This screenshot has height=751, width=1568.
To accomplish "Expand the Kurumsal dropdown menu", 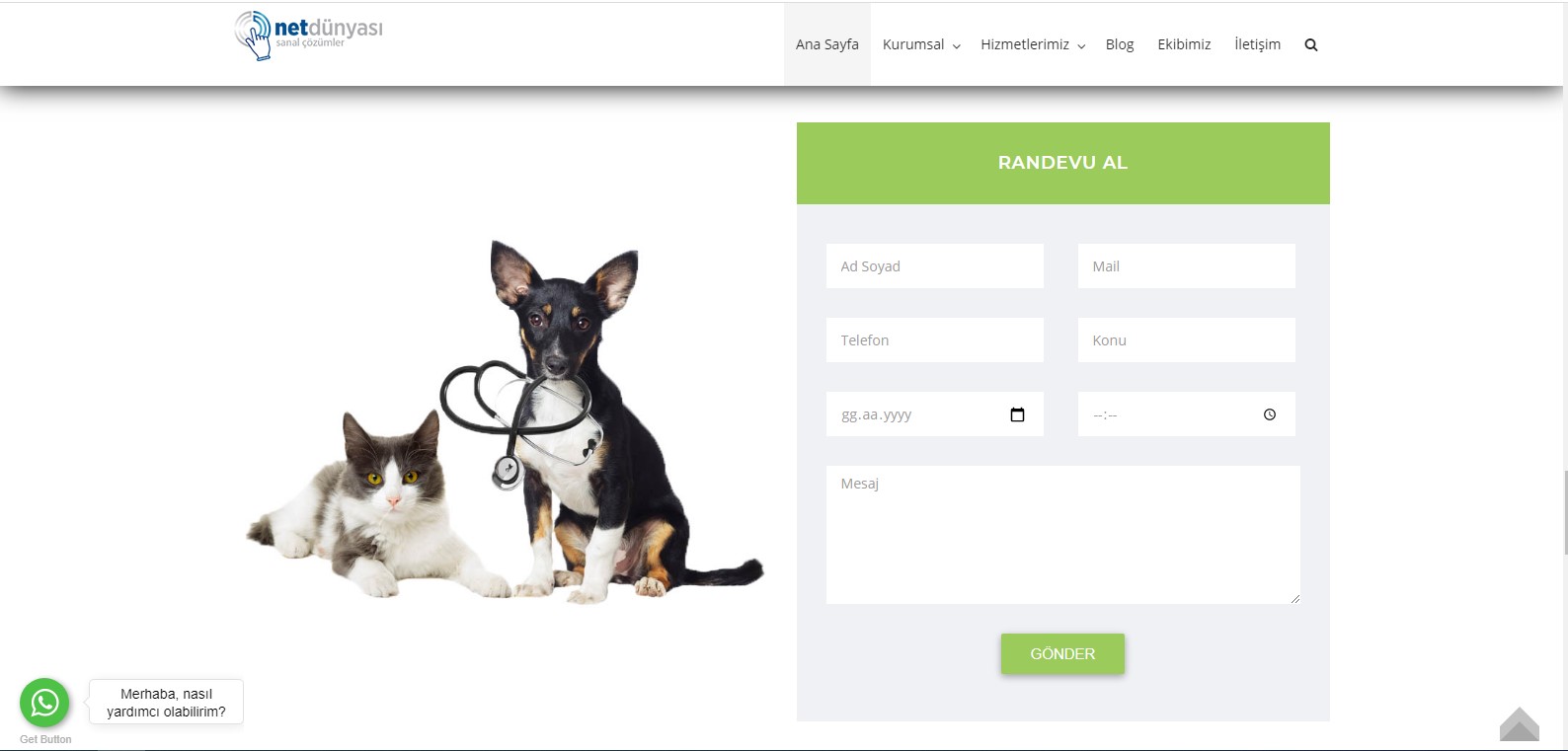I will 920,44.
